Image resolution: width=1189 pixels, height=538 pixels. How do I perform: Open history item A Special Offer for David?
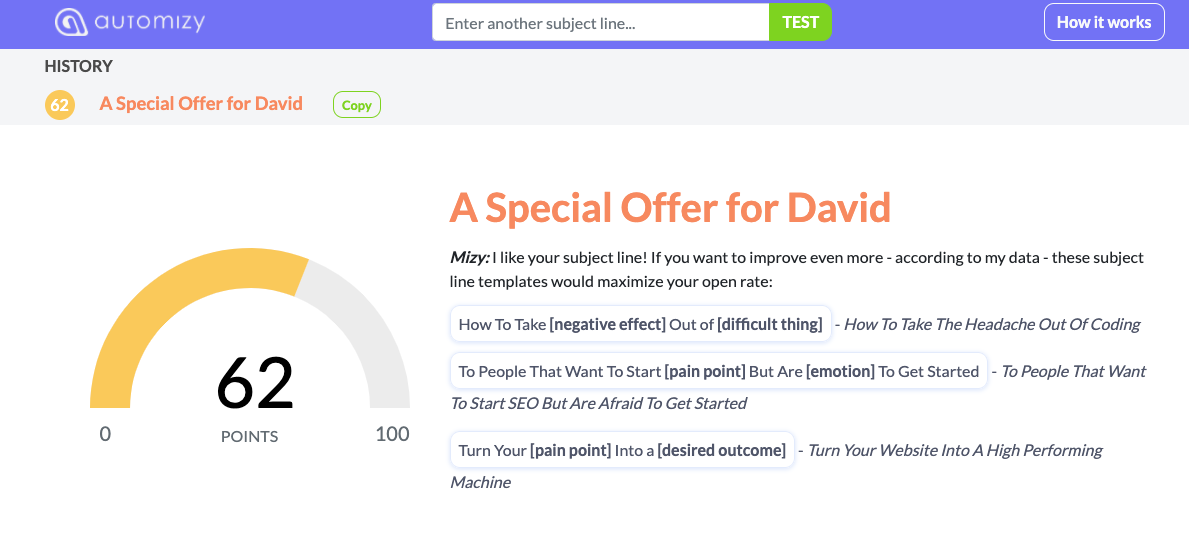click(201, 103)
